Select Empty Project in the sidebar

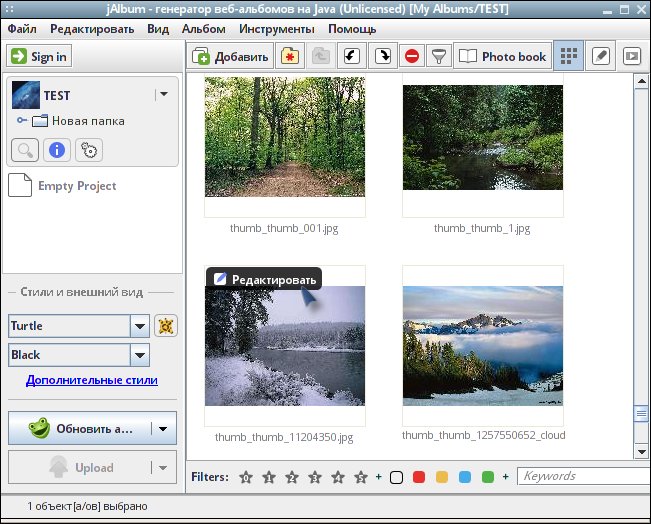[62, 185]
